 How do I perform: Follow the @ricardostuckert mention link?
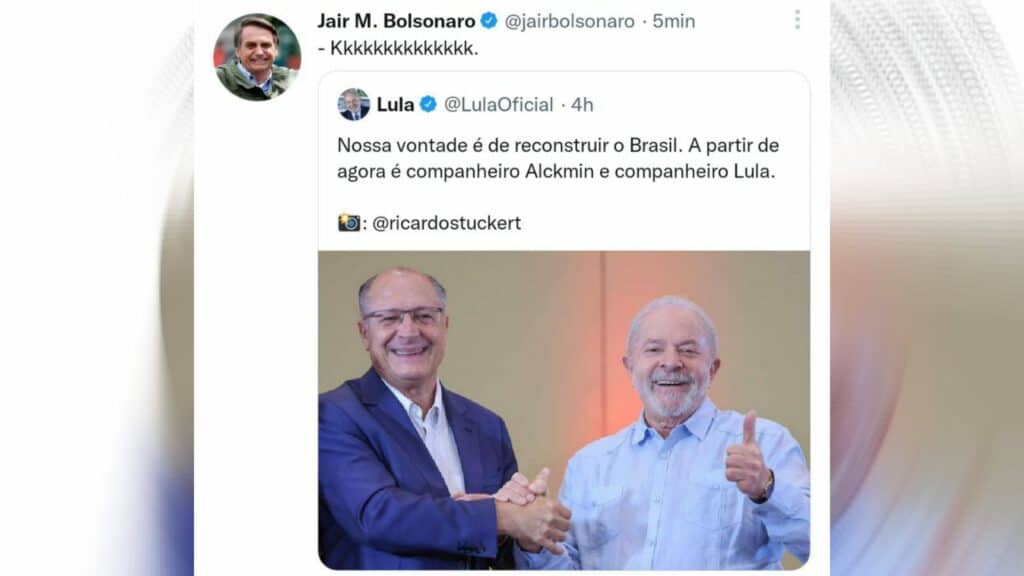pos(447,223)
